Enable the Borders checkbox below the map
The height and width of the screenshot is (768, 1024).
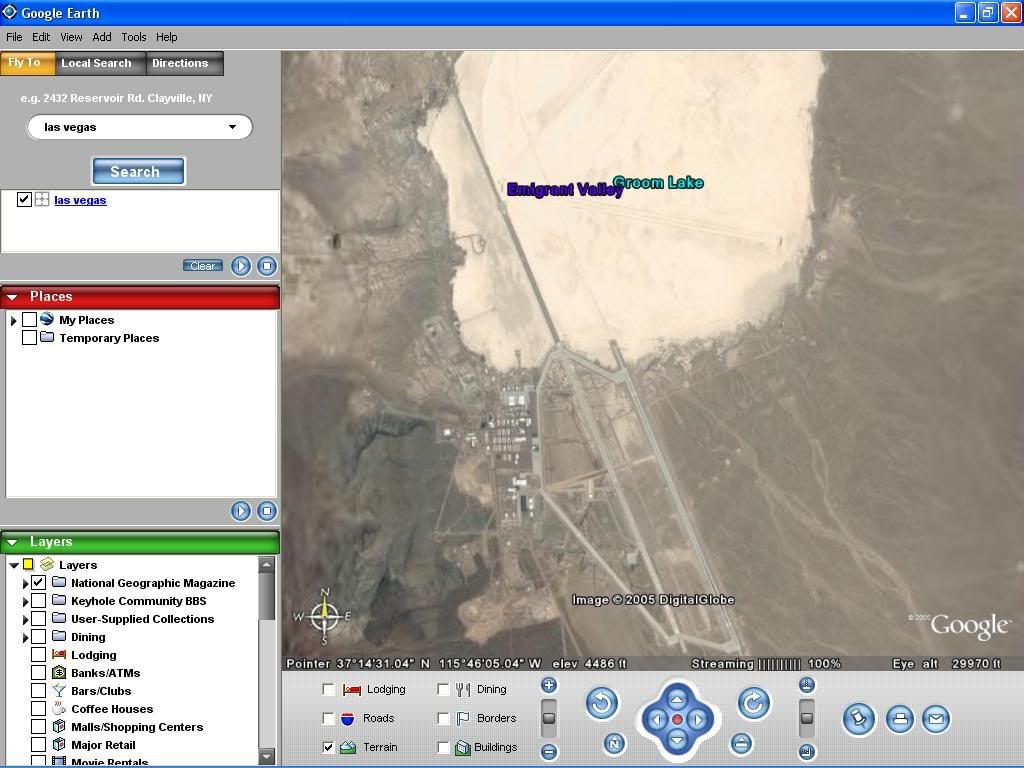(x=443, y=718)
